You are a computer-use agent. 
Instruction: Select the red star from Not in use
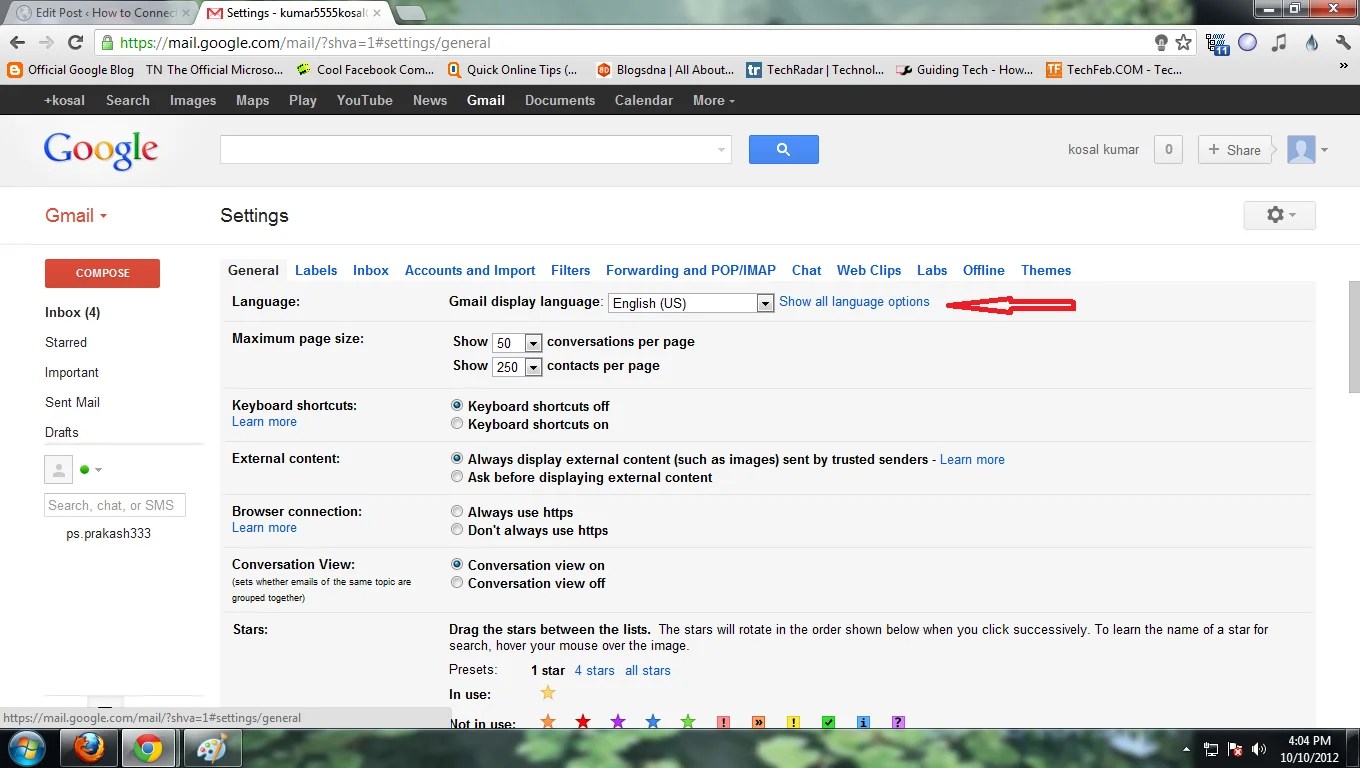click(x=583, y=720)
